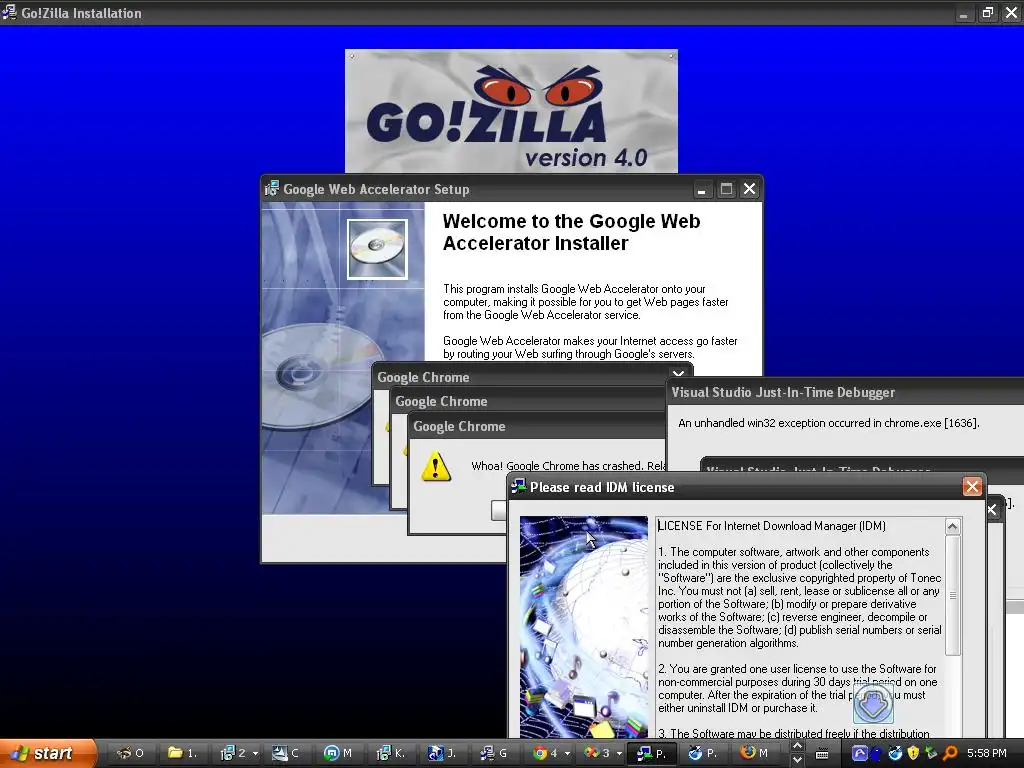
Task: Open the Go!Zilla taskbar item labeled G
Action: tap(494, 753)
